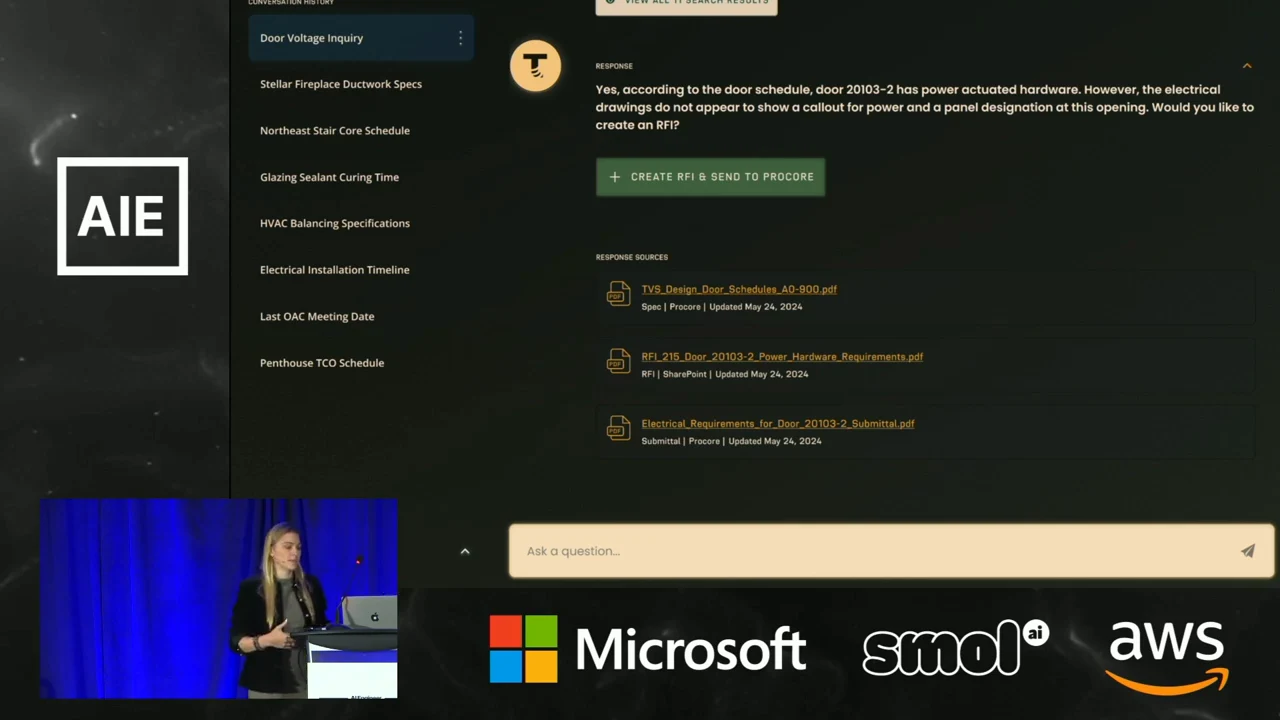This screenshot has height=720, width=1280.
Task: Click the PDF icon for Electrical_Requirements submittal
Action: [x=618, y=428]
